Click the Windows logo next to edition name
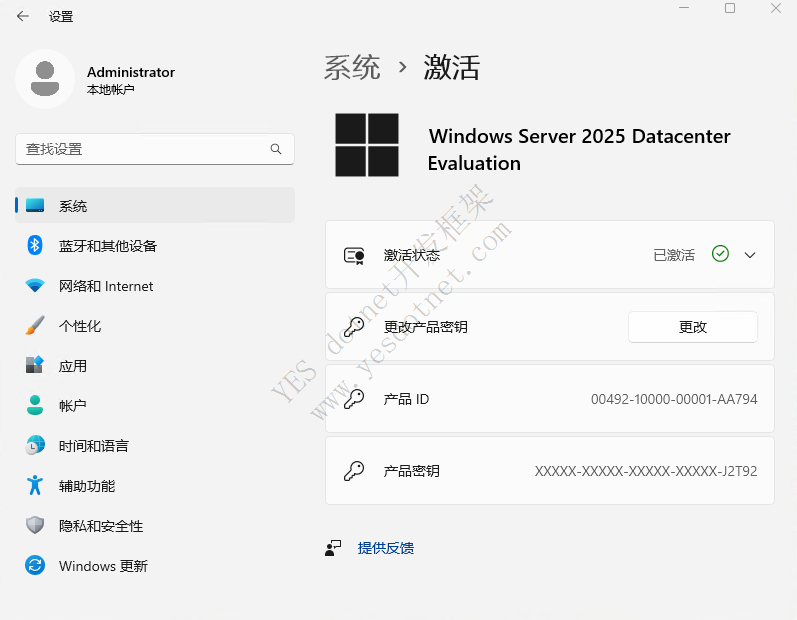 366,145
